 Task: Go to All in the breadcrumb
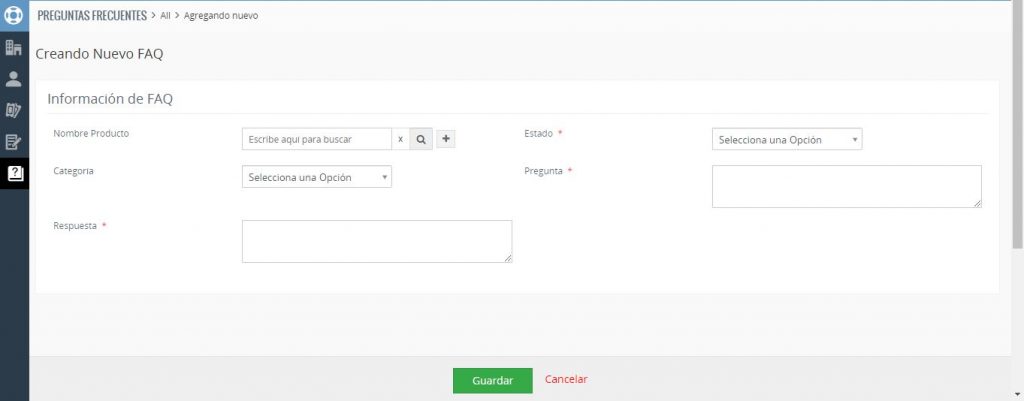(165, 16)
